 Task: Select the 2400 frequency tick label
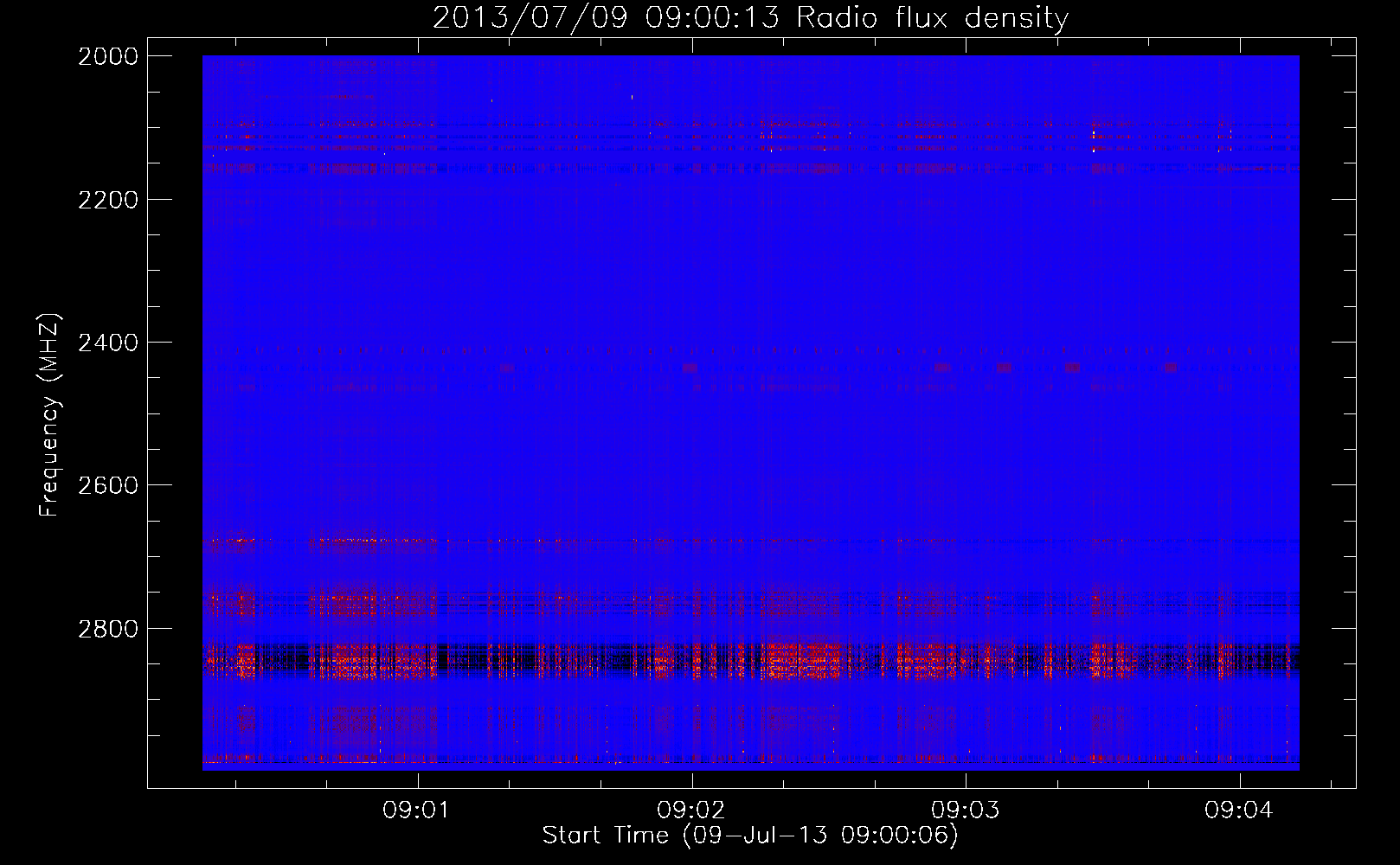[x=108, y=343]
